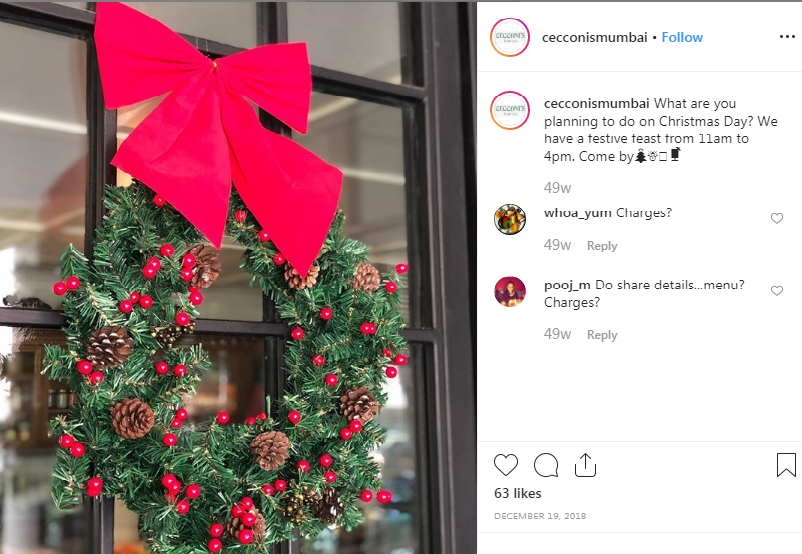The image size is (802, 554).
Task: Follow the cecconismumbai account
Action: [x=682, y=37]
